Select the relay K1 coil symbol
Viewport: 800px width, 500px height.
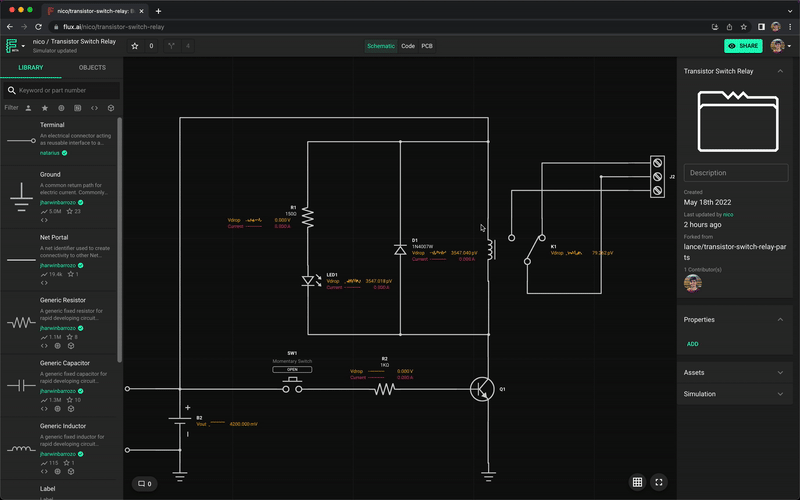491,249
